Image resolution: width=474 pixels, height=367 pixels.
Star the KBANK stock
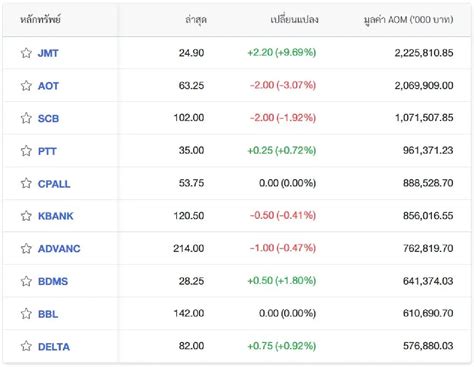[x=26, y=216]
